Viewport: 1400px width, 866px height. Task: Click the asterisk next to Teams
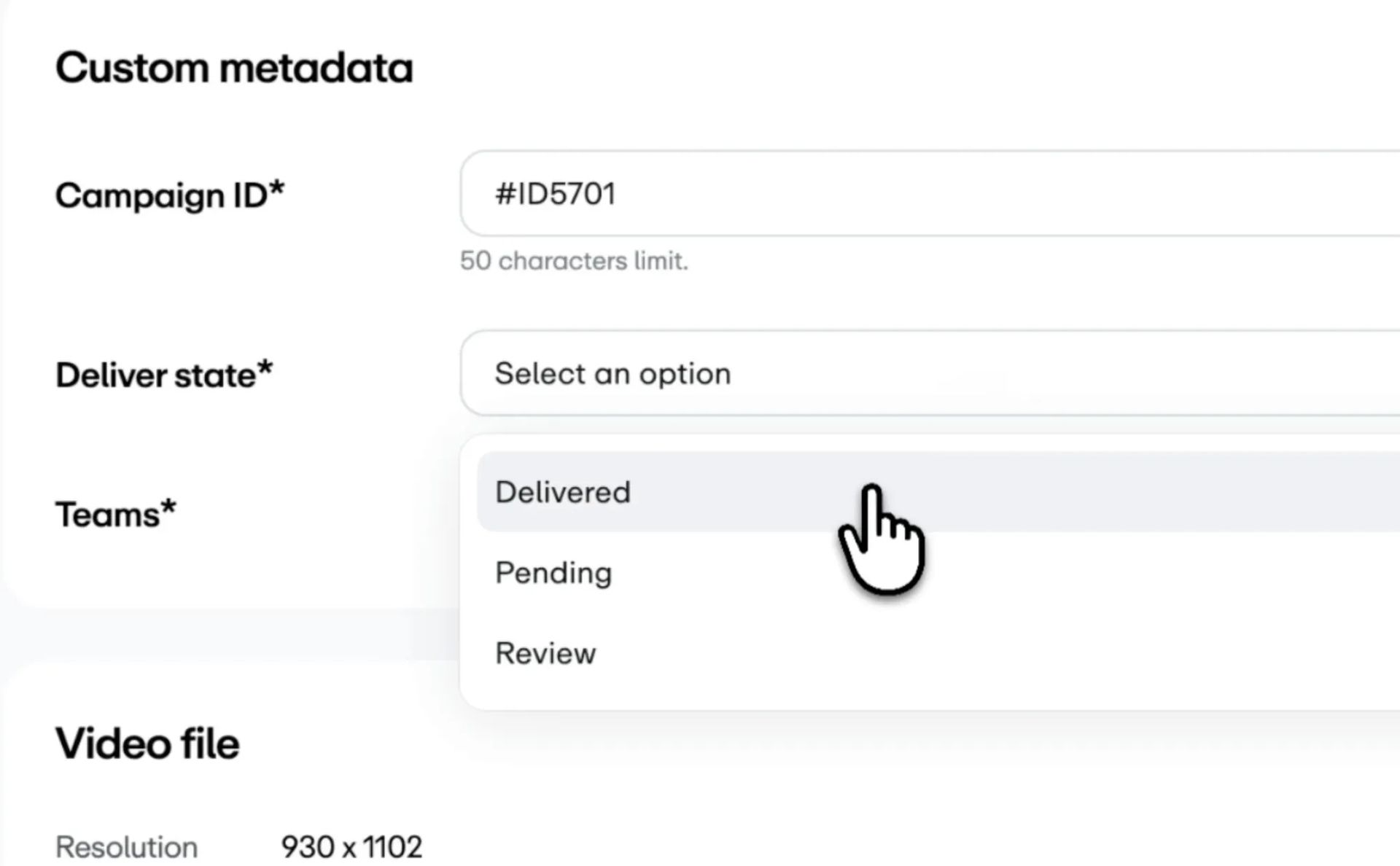point(168,507)
